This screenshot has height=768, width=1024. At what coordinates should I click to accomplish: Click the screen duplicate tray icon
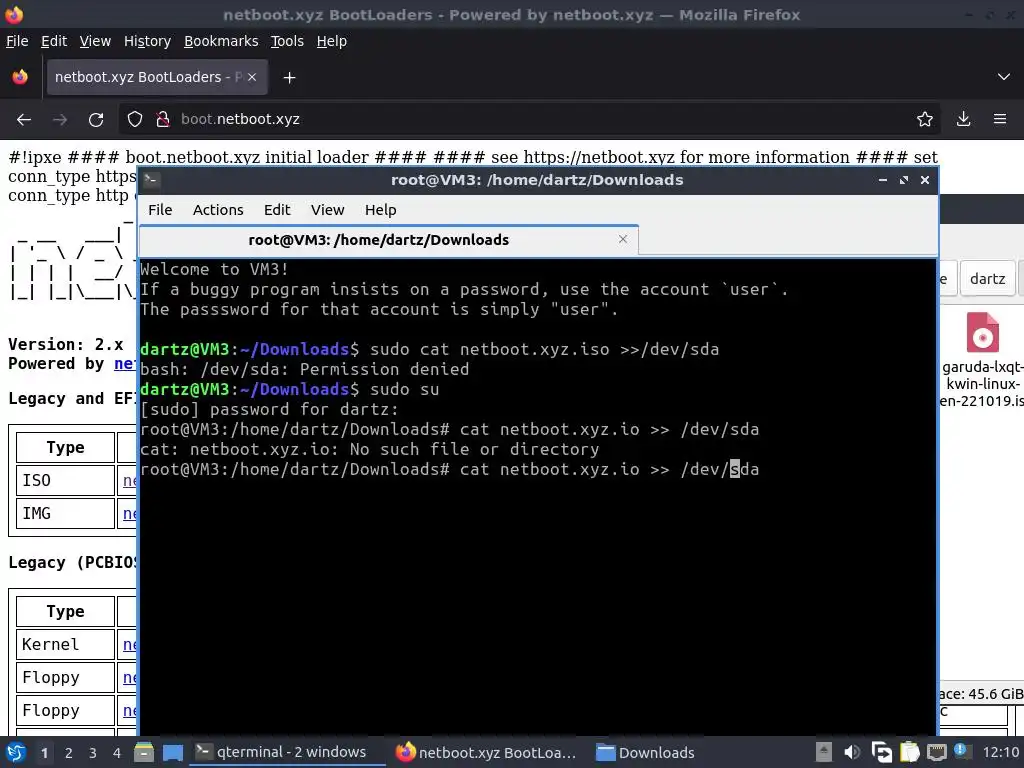click(882, 753)
